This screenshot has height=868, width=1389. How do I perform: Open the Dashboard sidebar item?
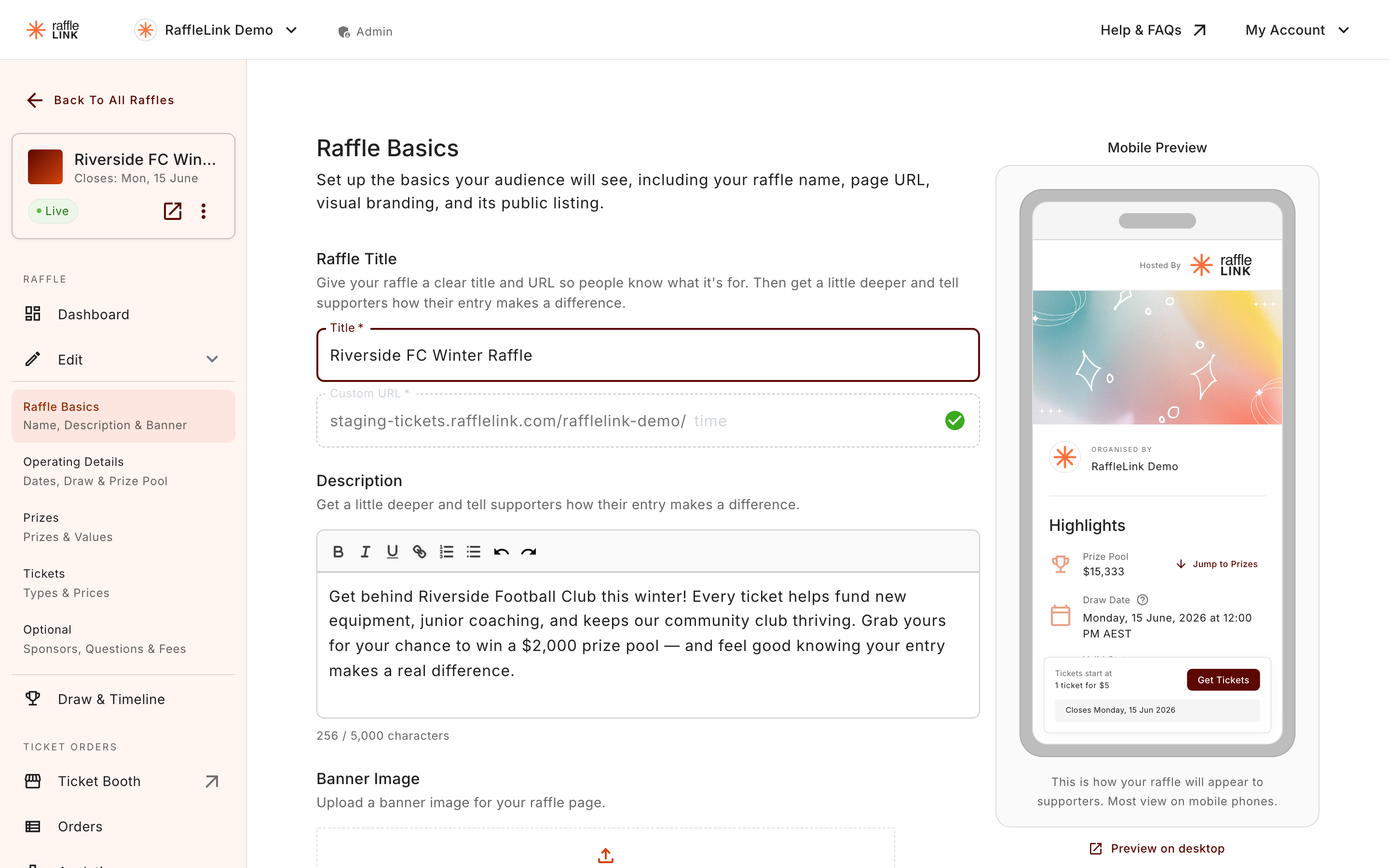point(123,314)
